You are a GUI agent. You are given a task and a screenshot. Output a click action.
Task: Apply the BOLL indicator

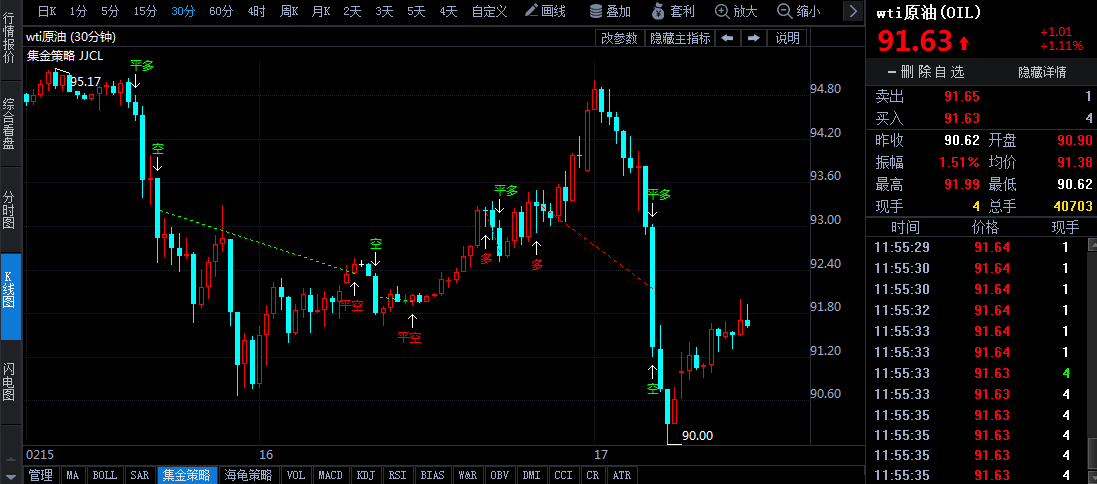tap(105, 476)
